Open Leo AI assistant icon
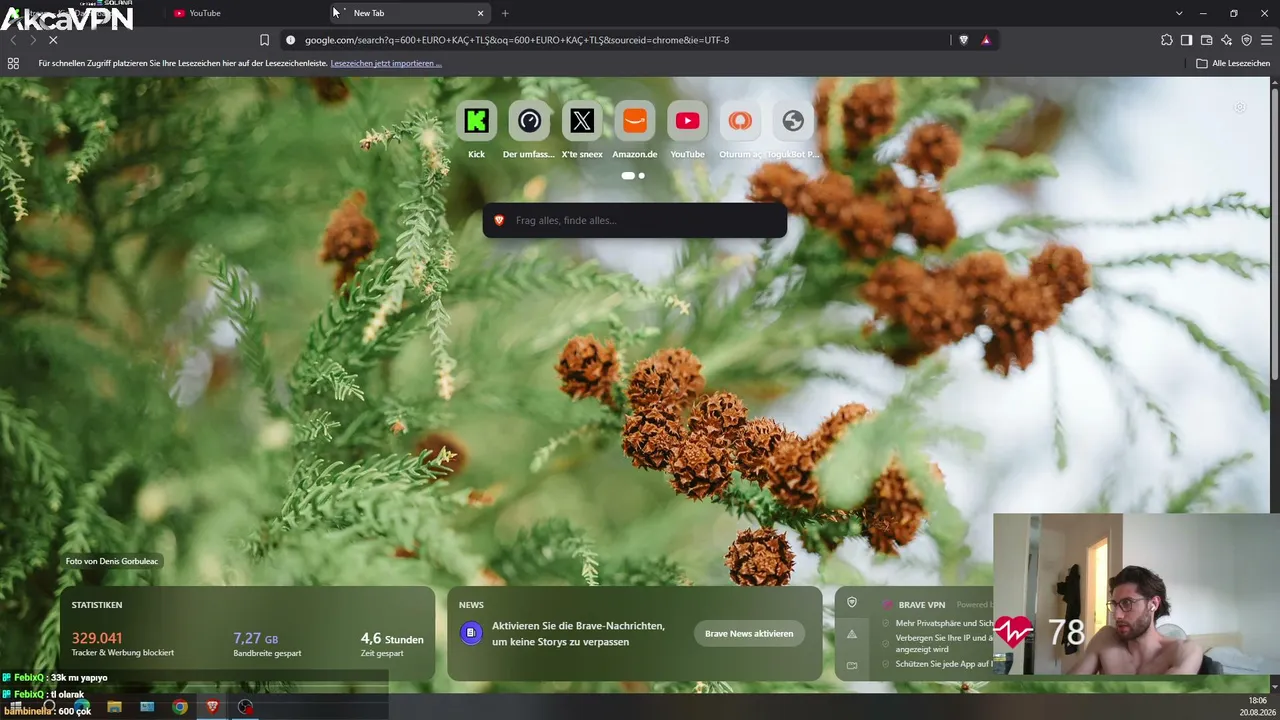 click(1227, 40)
